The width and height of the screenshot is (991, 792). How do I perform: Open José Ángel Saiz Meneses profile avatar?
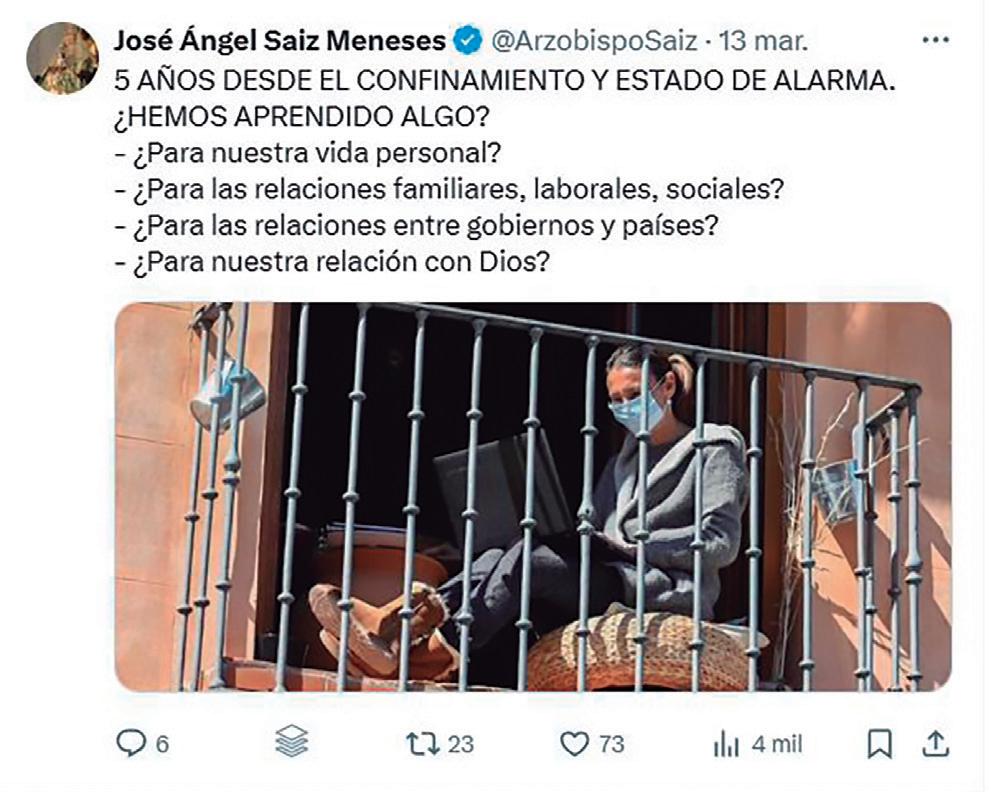(63, 58)
